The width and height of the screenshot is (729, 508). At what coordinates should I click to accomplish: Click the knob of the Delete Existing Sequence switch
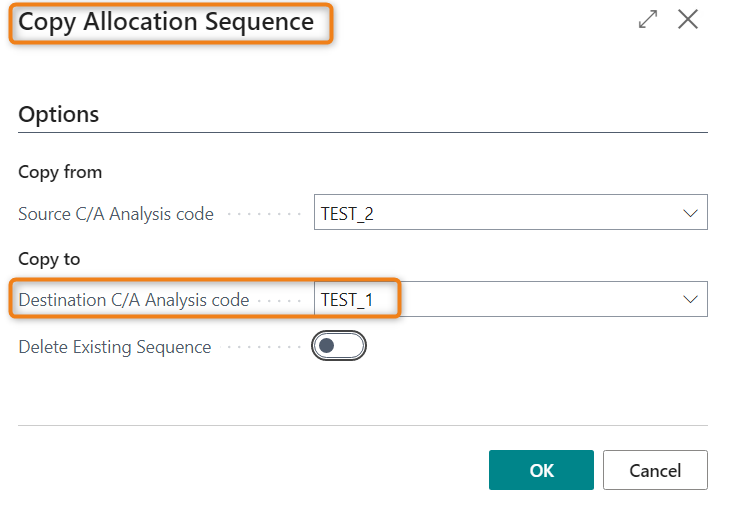tap(327, 346)
